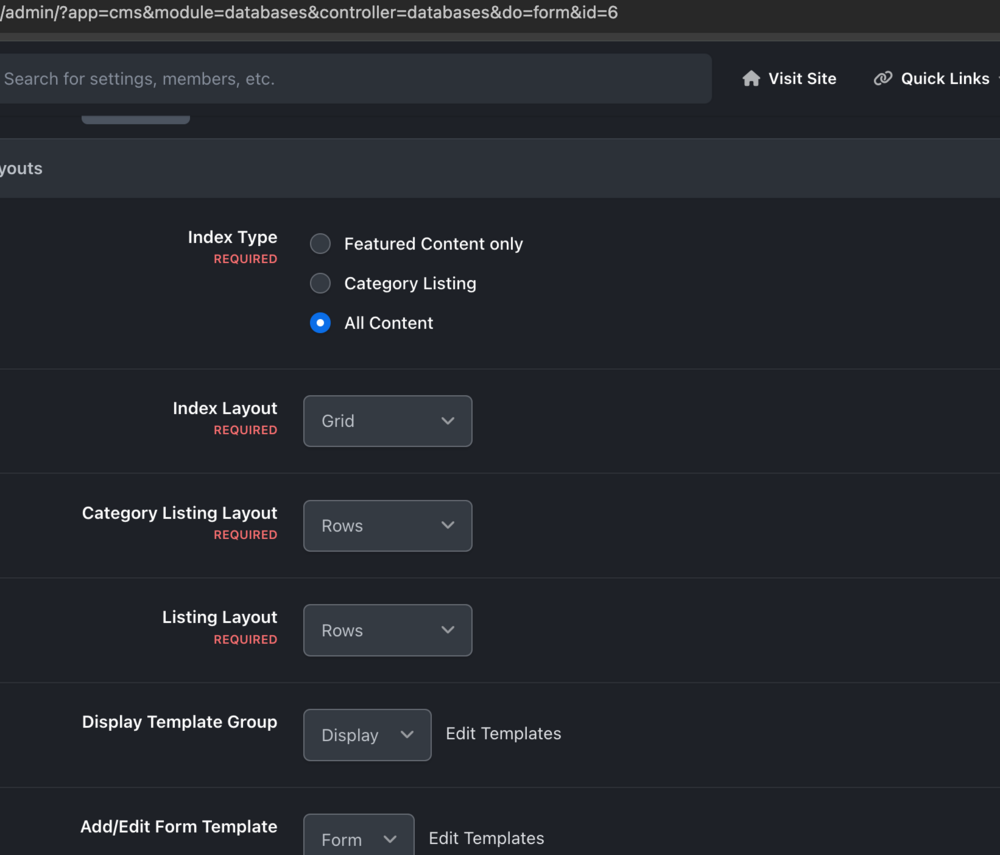Click the Index Type label

pyautogui.click(x=232, y=237)
